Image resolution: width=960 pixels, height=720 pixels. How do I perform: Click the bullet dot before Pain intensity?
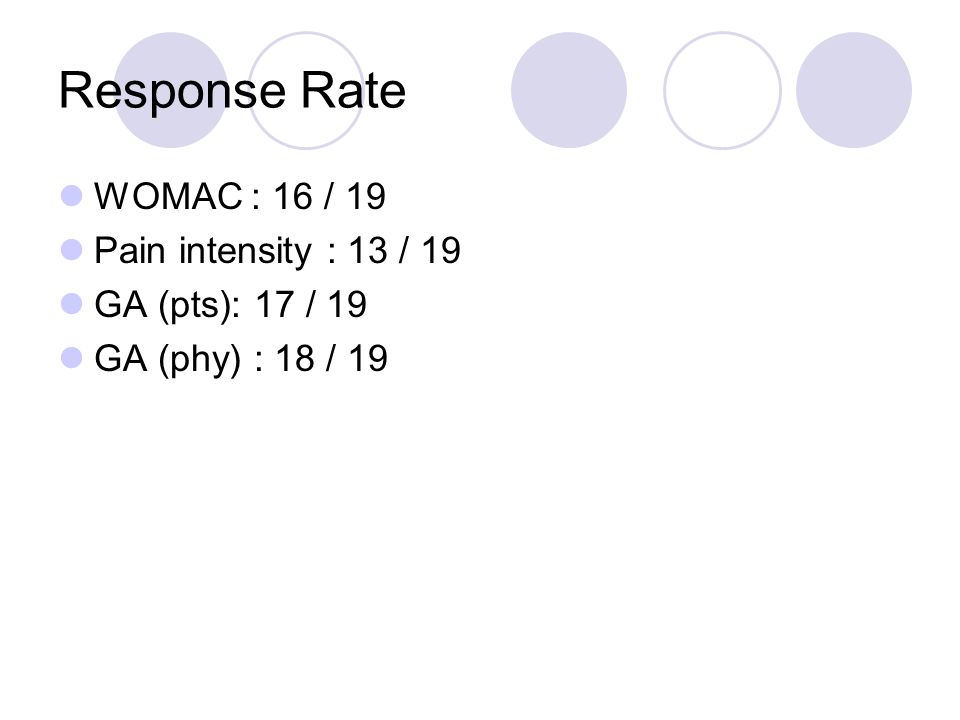pos(72,250)
